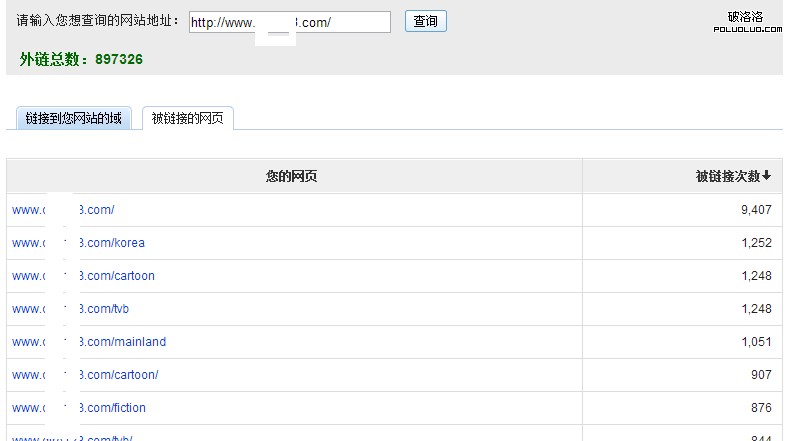Open the /cartoon/ link with trailing slash
This screenshot has width=793, height=441.
[85, 375]
